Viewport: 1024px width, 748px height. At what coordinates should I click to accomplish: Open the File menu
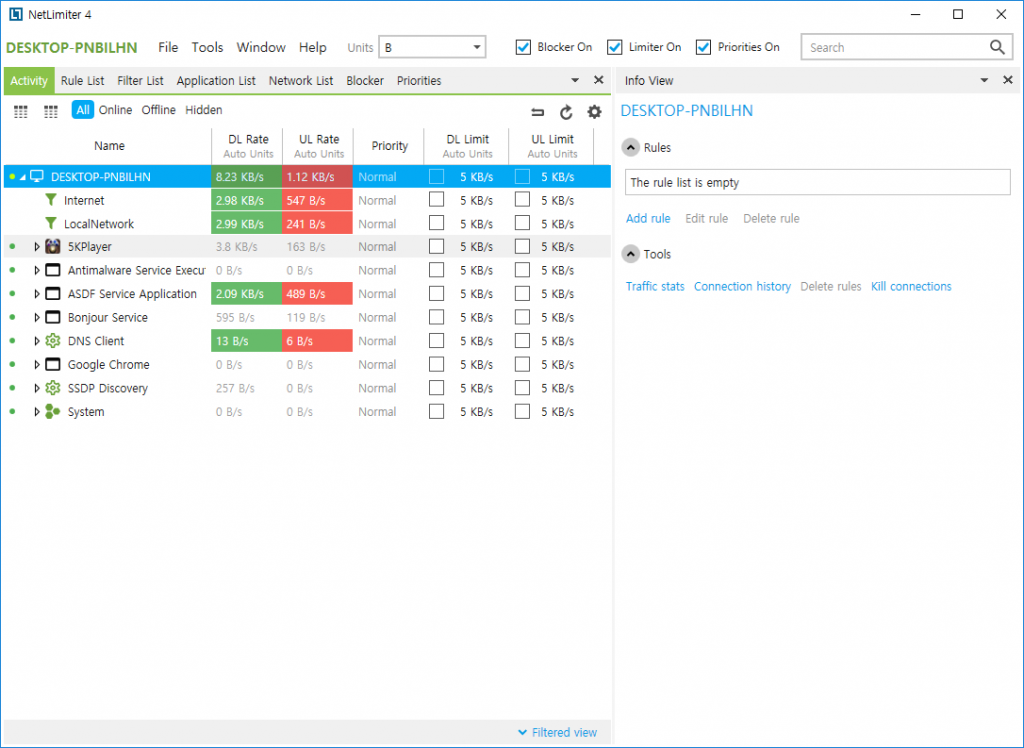[x=168, y=47]
